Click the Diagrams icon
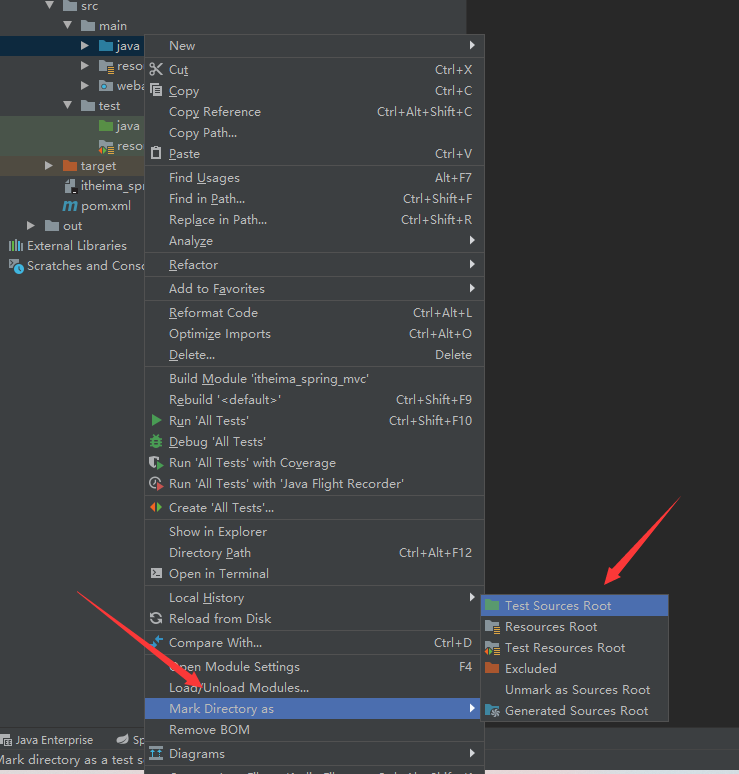Viewport: 739px width, 774px height. tap(156, 753)
